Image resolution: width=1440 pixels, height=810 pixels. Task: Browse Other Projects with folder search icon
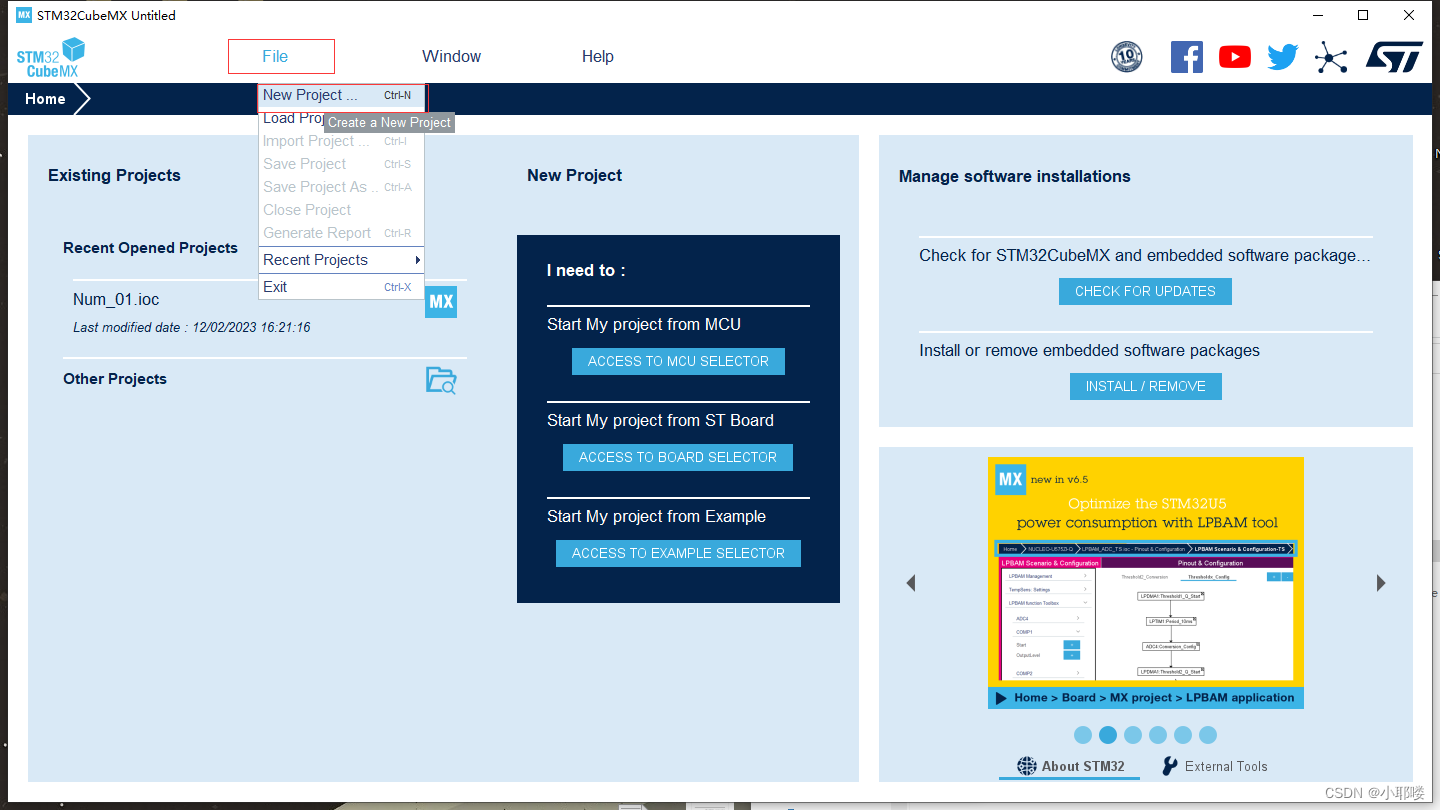441,380
